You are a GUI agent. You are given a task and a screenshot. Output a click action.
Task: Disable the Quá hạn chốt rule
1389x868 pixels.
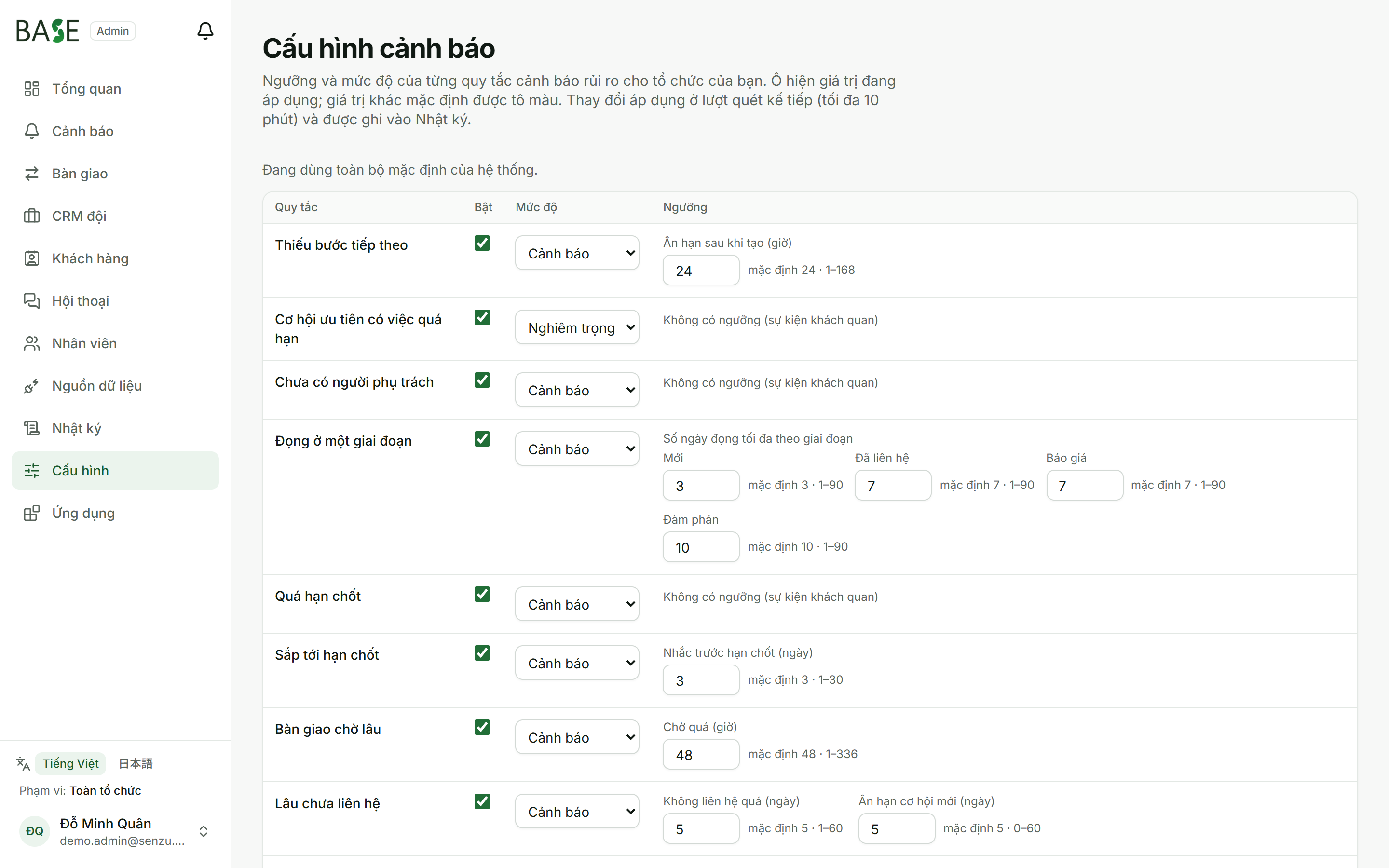(482, 594)
